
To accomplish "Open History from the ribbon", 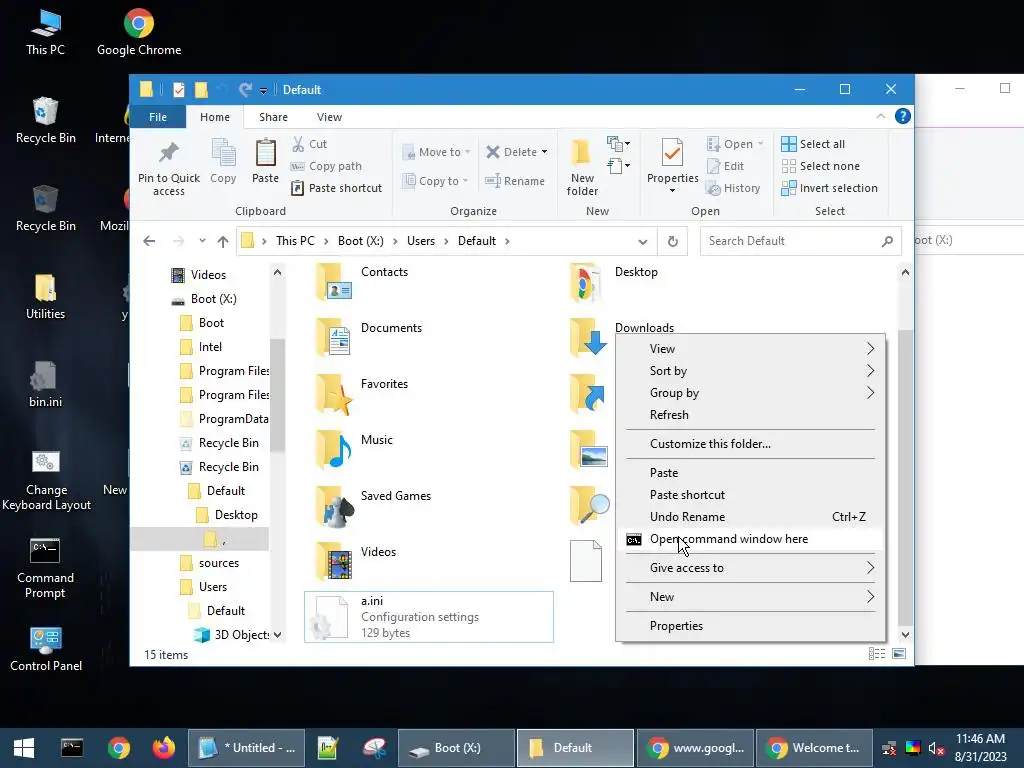I will [x=733, y=188].
